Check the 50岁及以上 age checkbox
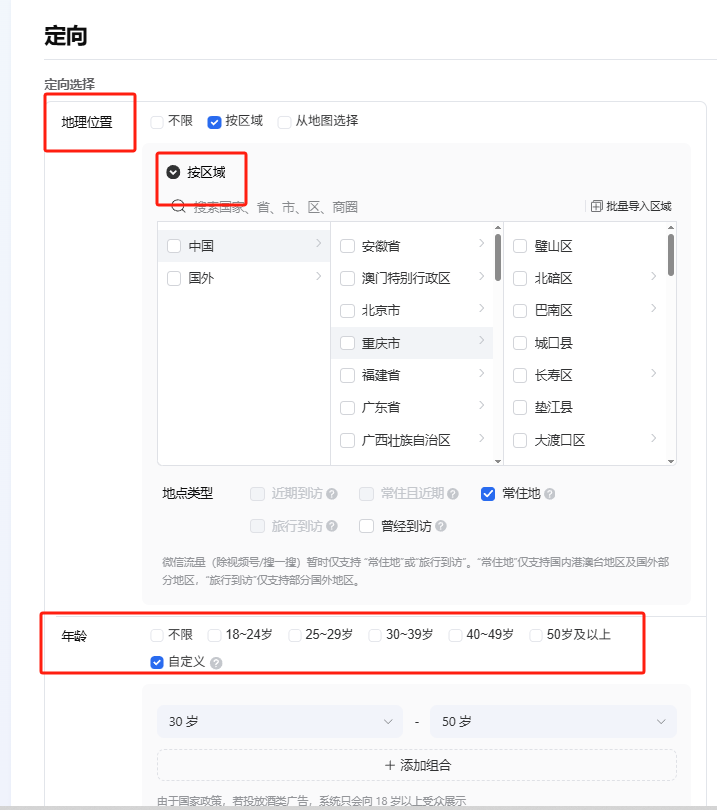 click(x=536, y=635)
